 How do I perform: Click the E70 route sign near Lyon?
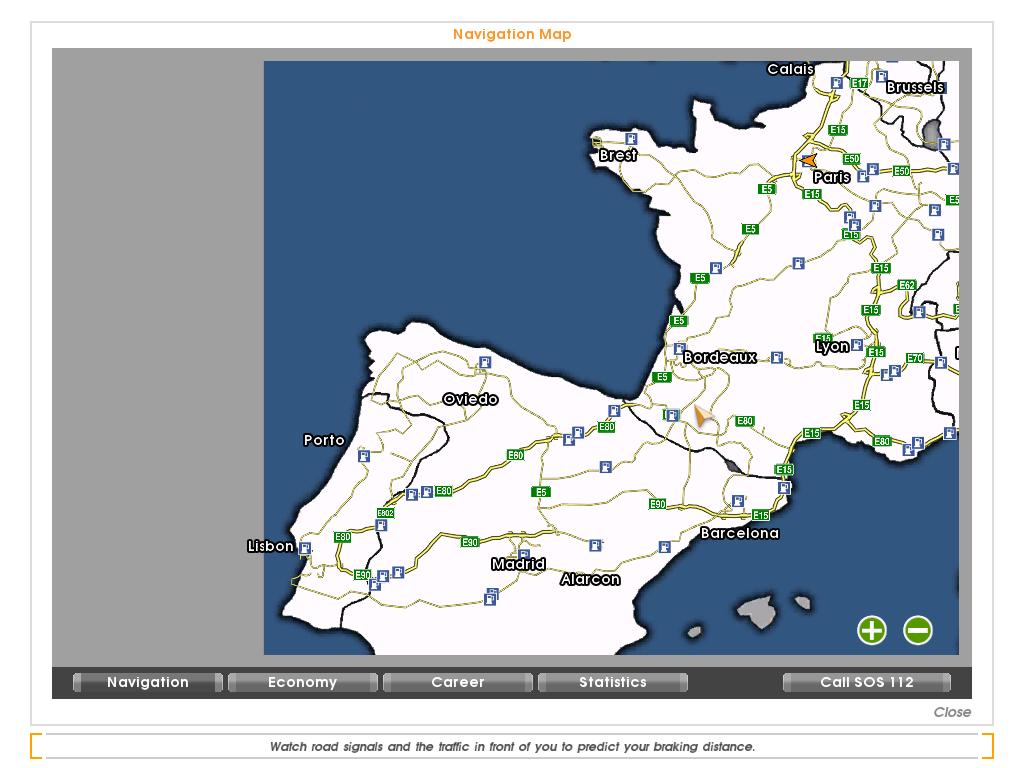[x=915, y=358]
